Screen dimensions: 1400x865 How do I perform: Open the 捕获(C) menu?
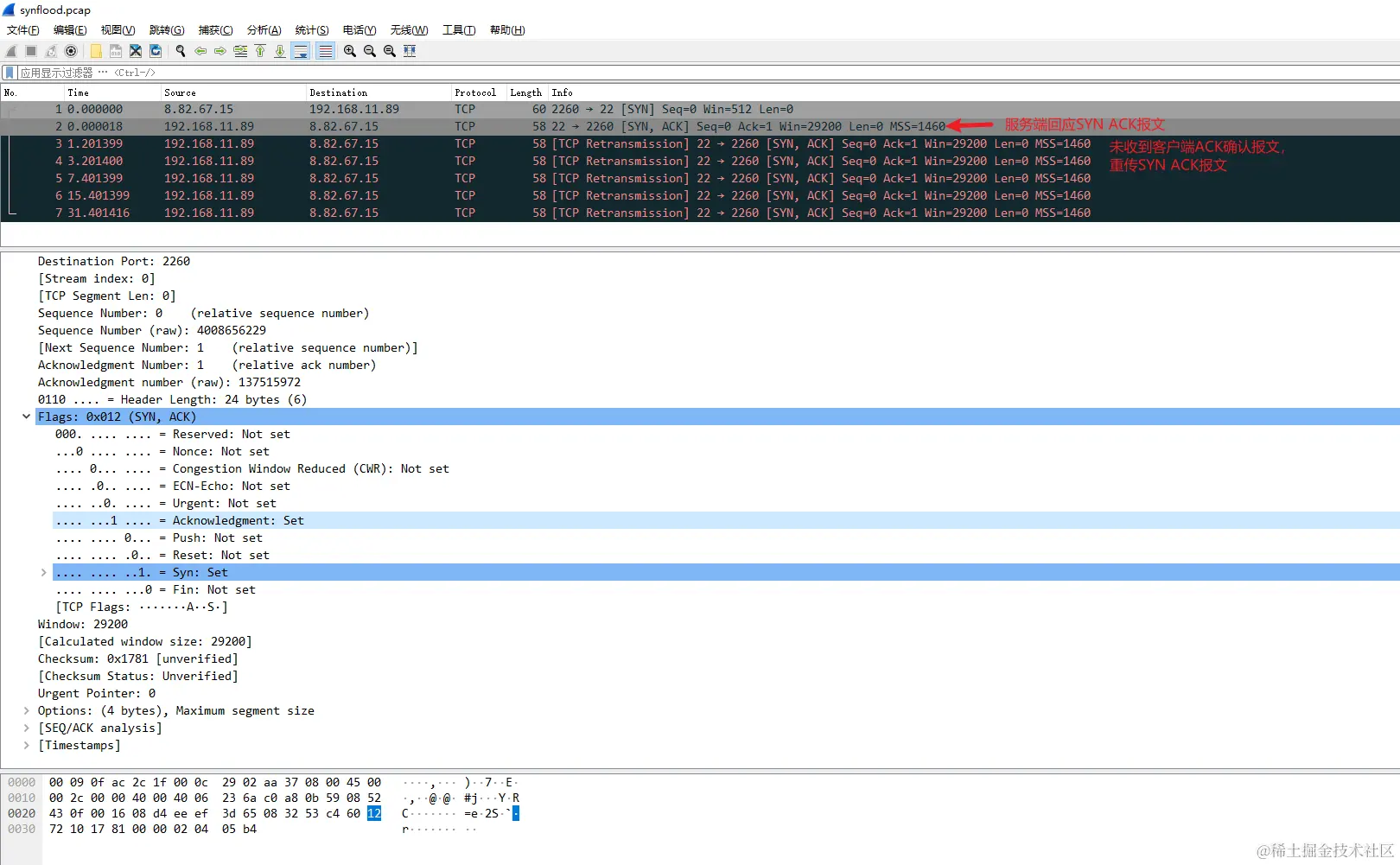click(x=216, y=30)
